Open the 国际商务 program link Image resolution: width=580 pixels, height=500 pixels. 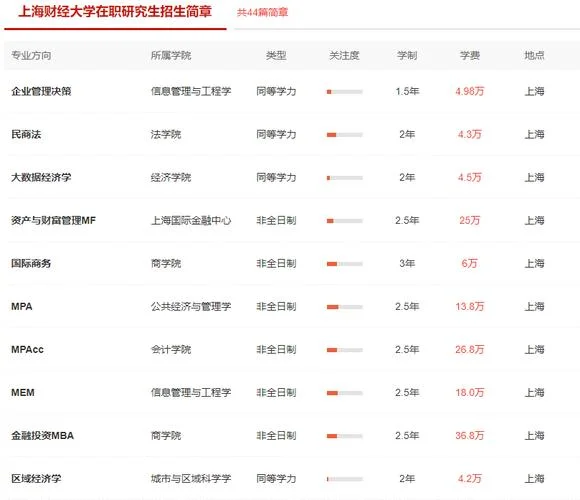(x=31, y=263)
